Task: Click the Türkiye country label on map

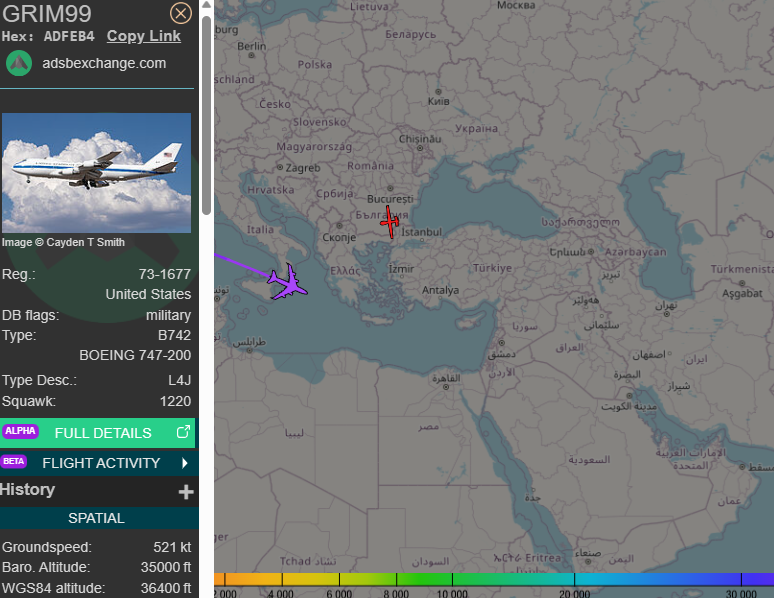Action: (492, 268)
